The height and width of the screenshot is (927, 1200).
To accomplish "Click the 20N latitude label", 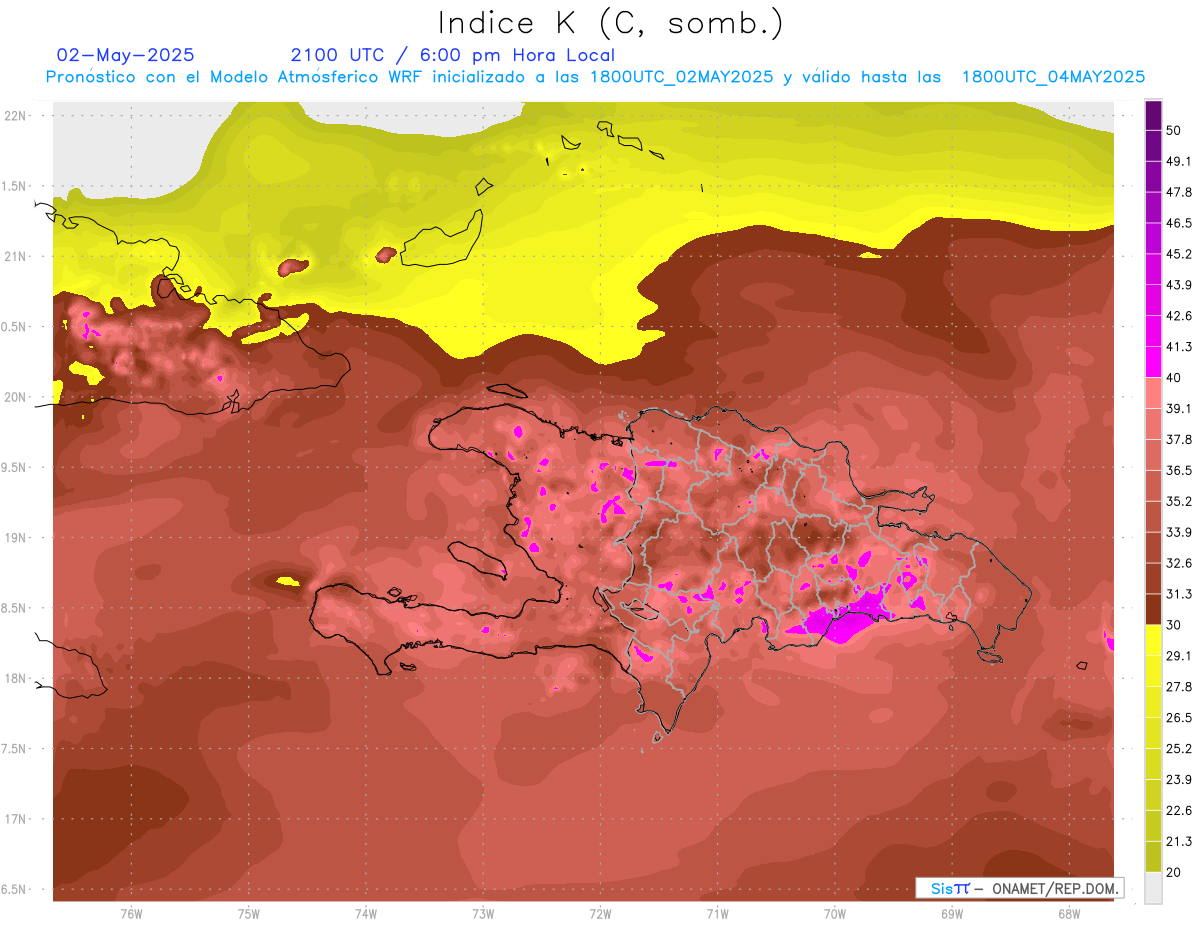I will click(17, 397).
